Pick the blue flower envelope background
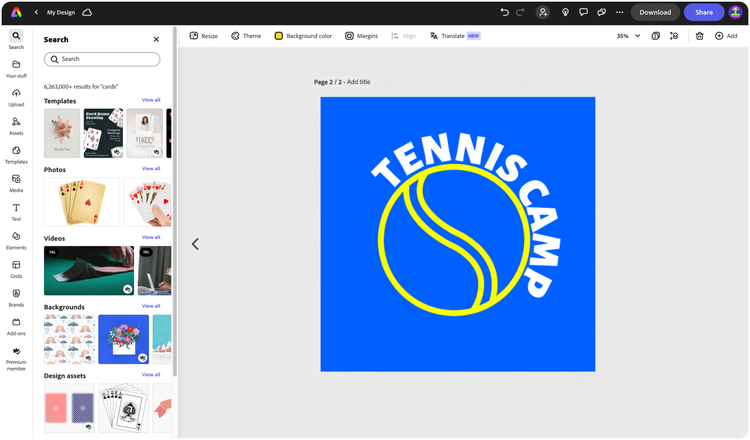750x440 pixels. point(123,339)
